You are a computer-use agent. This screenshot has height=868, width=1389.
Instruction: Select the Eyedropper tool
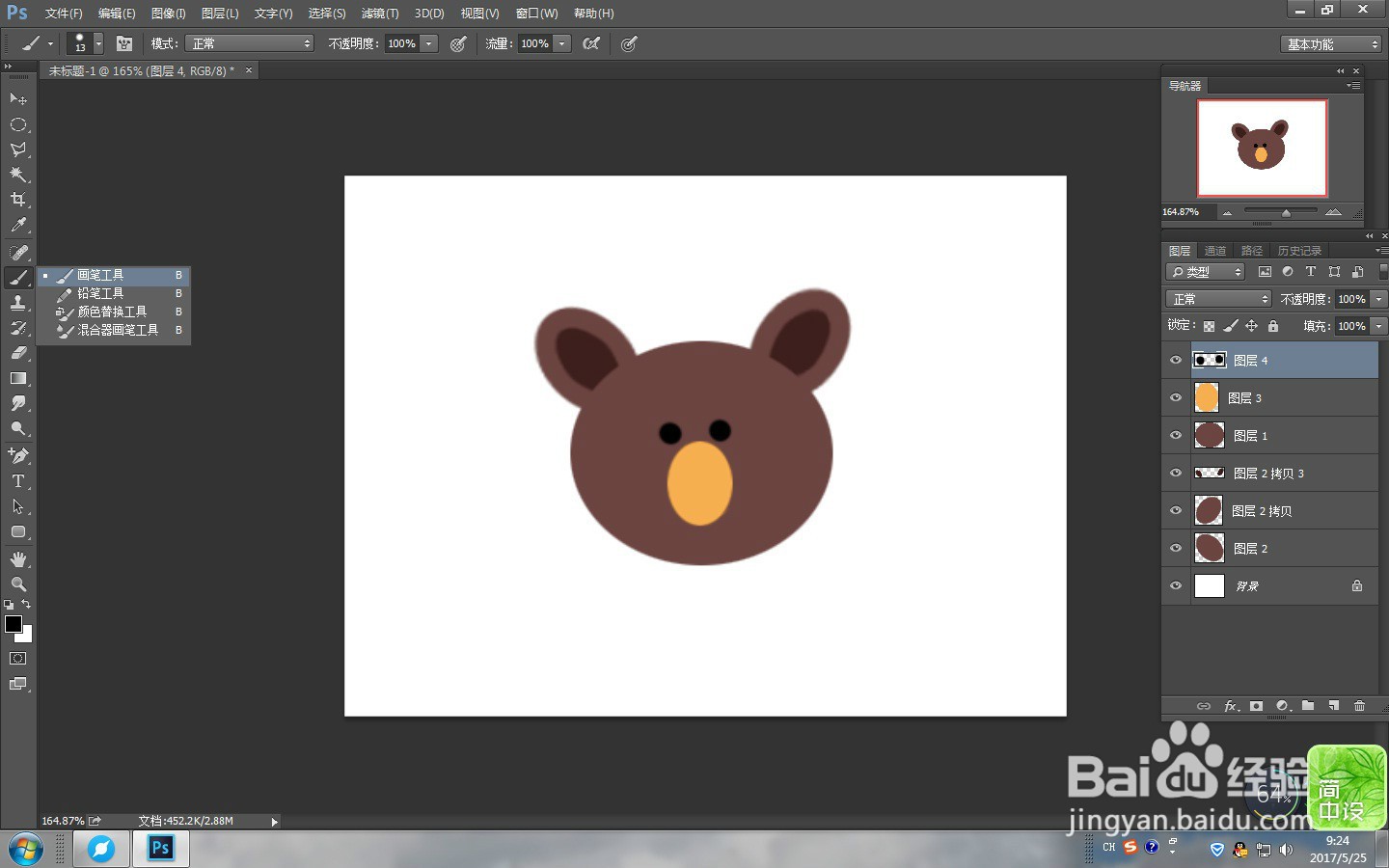(18, 225)
